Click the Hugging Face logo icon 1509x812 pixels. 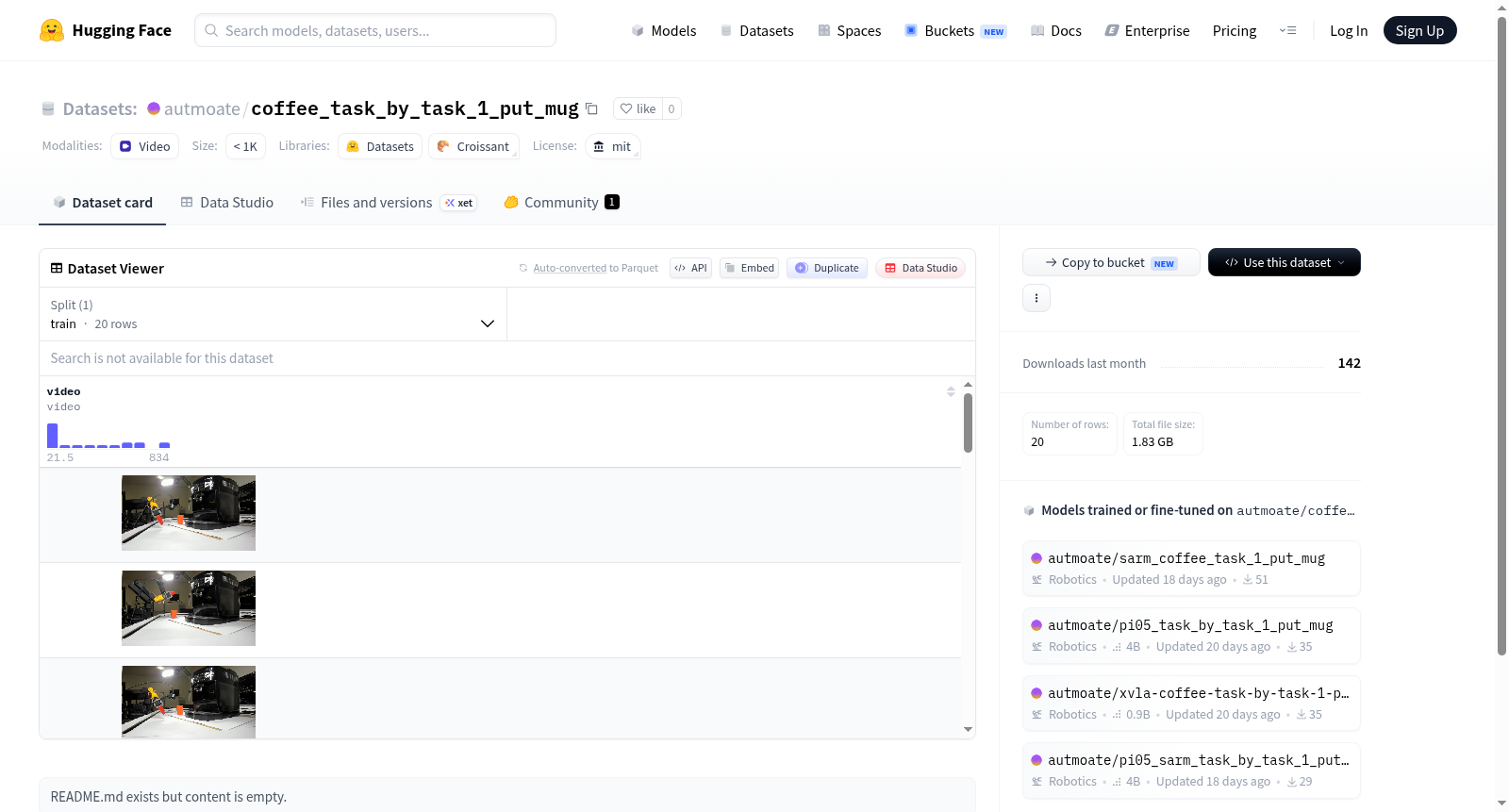(52, 30)
